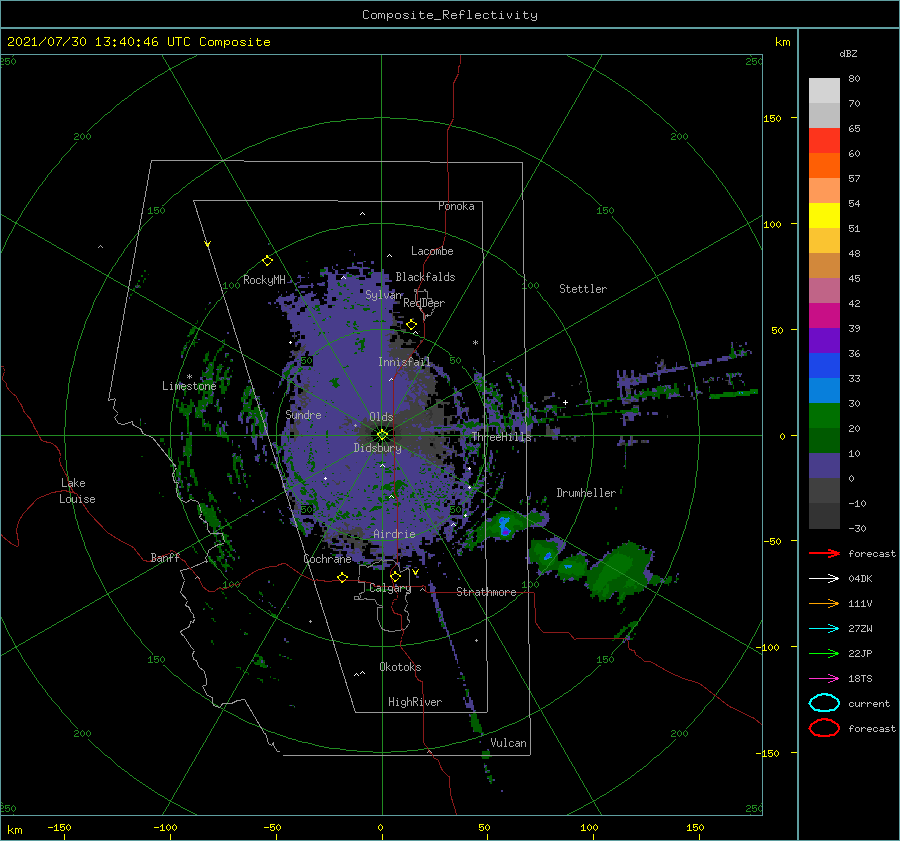
Task: Select the red forecast ellipse icon
Action: (824, 728)
